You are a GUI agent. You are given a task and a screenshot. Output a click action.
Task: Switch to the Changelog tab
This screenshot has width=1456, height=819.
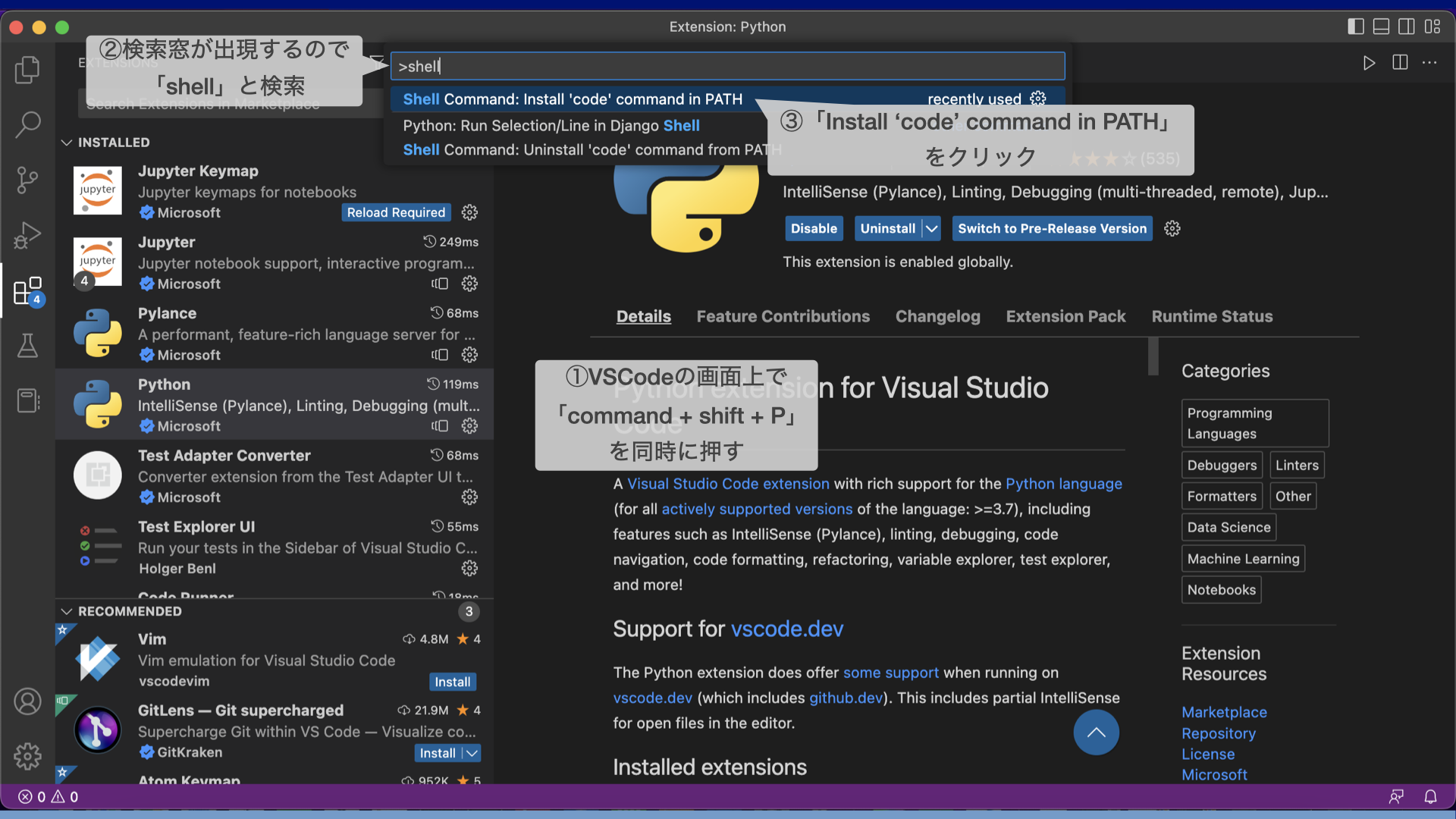[x=937, y=316]
